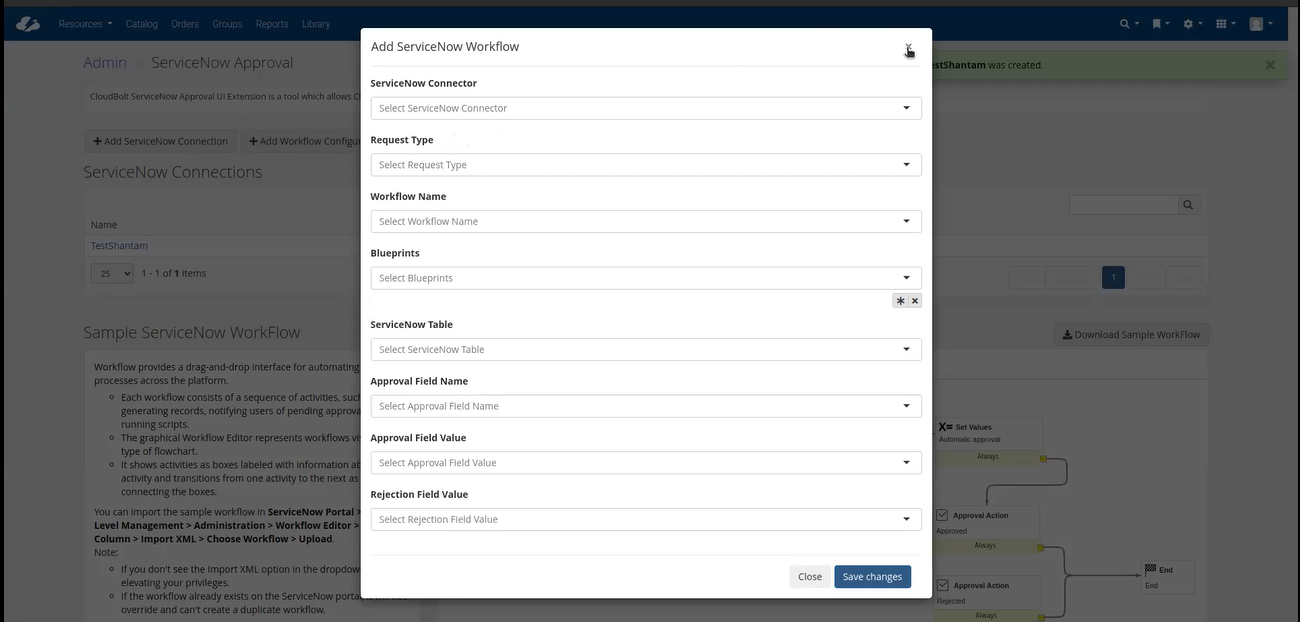
Task: Go to the Catalog menu item
Action: 142,24
